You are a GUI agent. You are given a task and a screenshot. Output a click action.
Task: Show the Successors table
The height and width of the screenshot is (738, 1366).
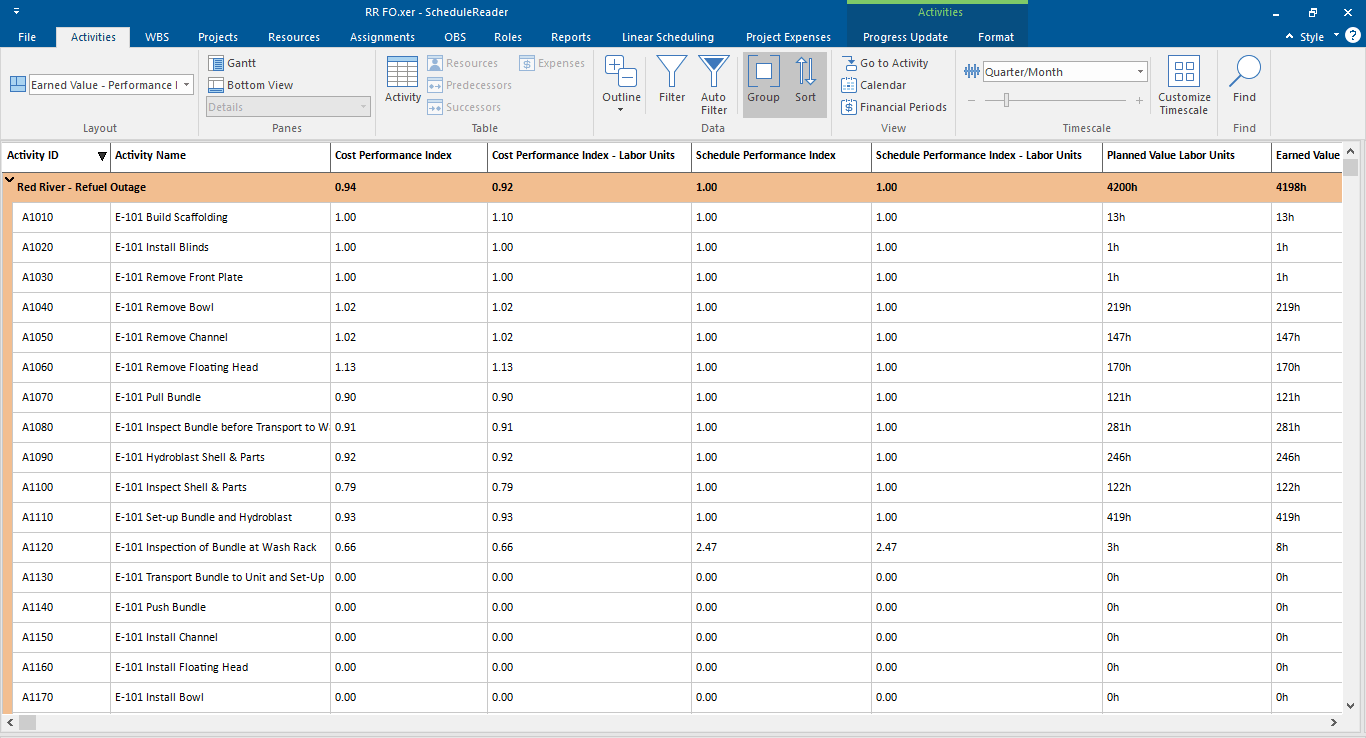[x=464, y=107]
